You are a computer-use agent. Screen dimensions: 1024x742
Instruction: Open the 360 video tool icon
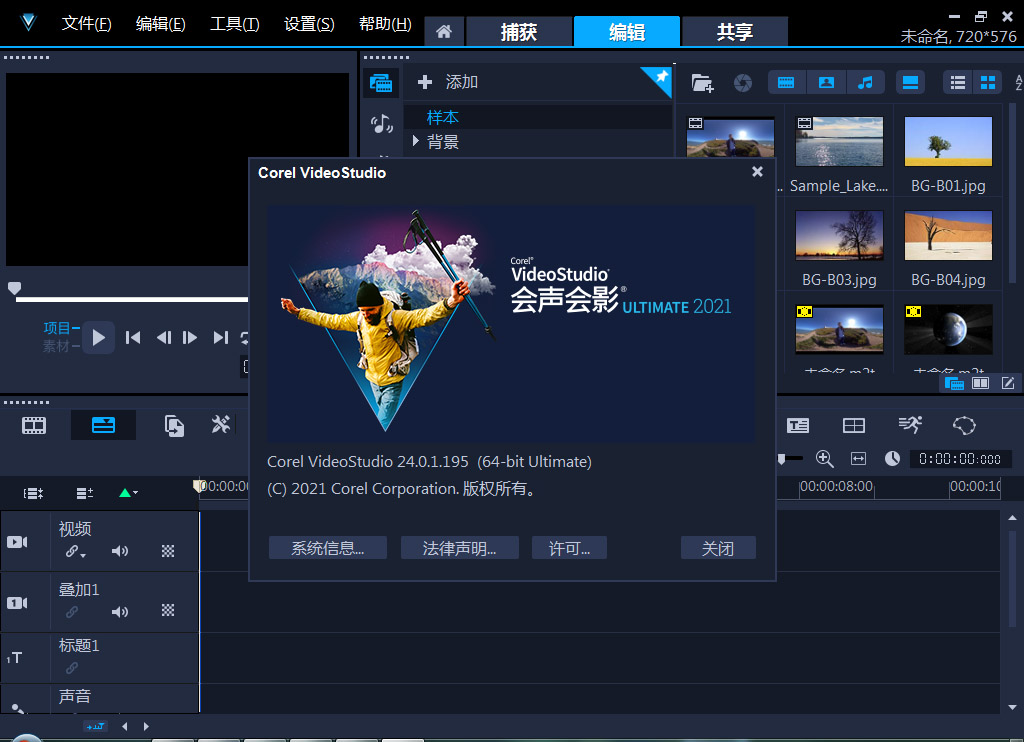tap(964, 425)
